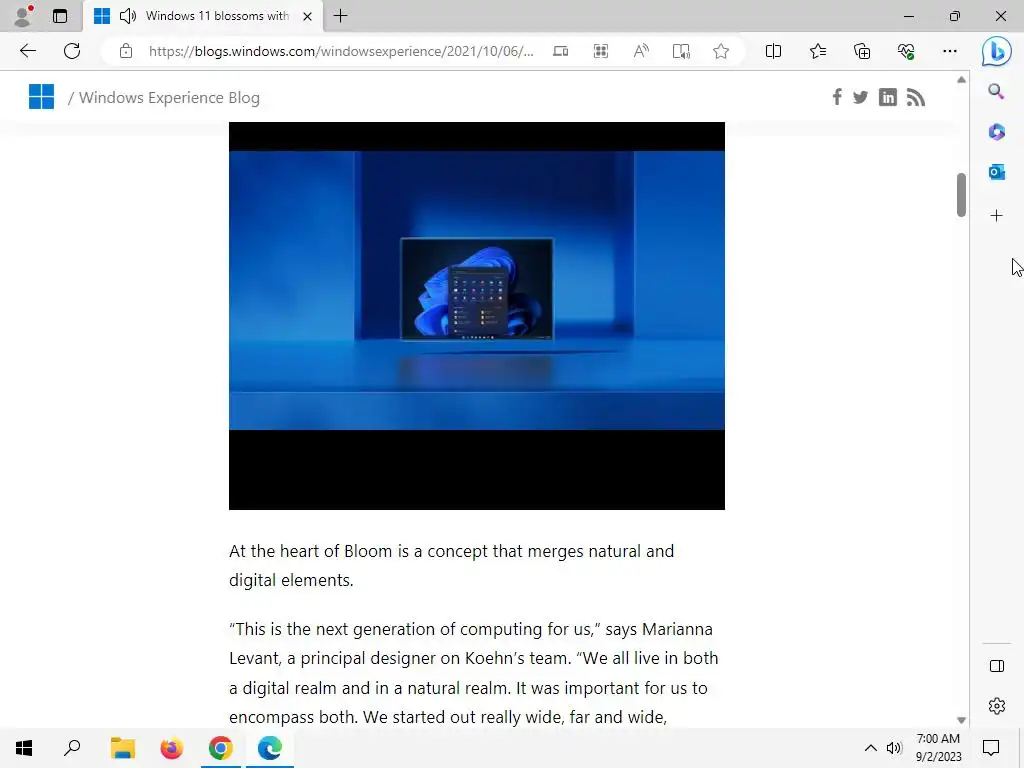Enter Immersive Reader mode

click(681, 51)
